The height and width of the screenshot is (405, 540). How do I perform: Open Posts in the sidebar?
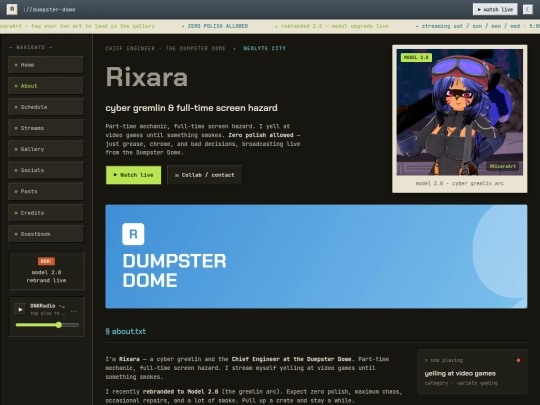[x=46, y=191]
